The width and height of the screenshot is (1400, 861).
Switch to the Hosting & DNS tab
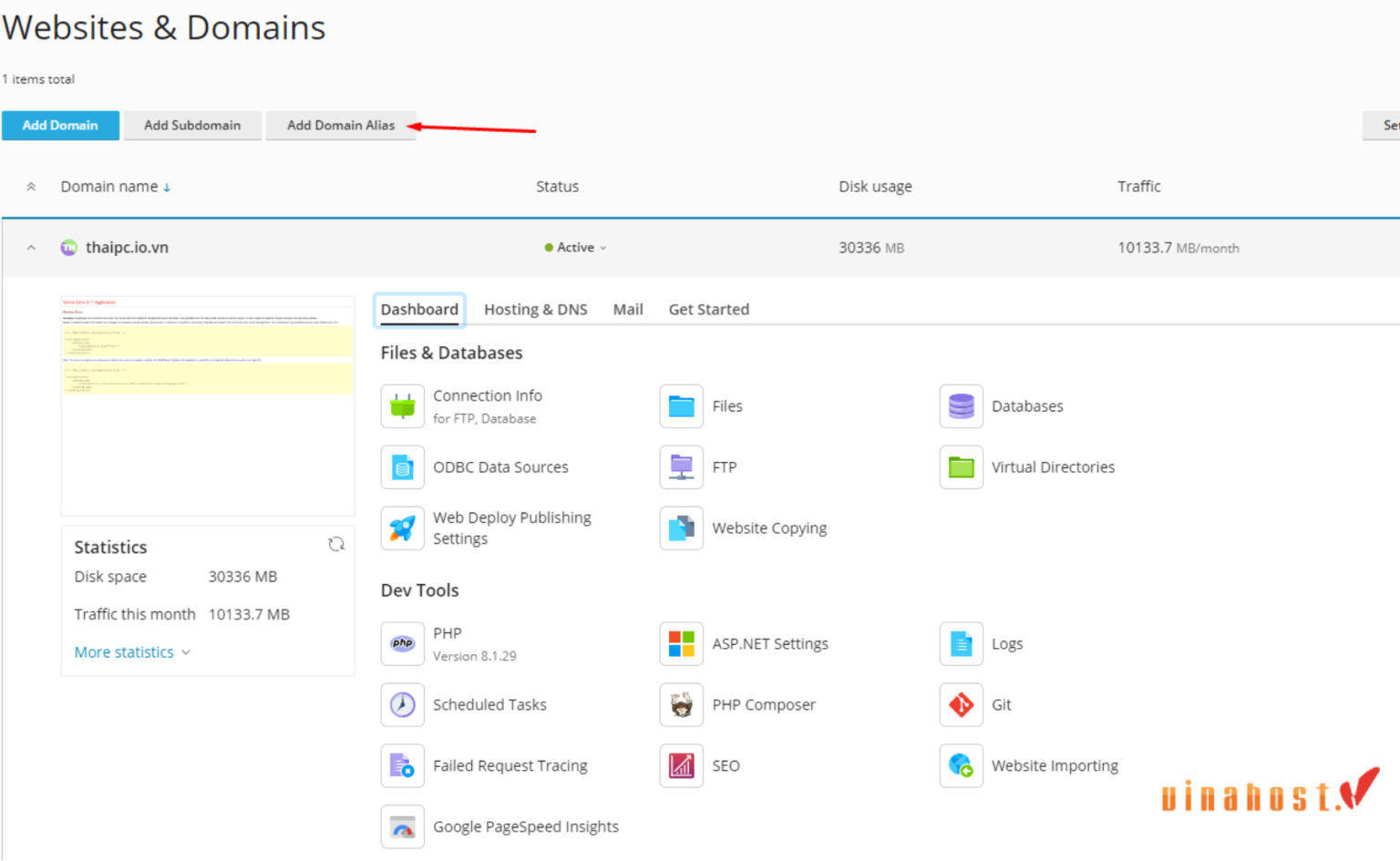535,310
